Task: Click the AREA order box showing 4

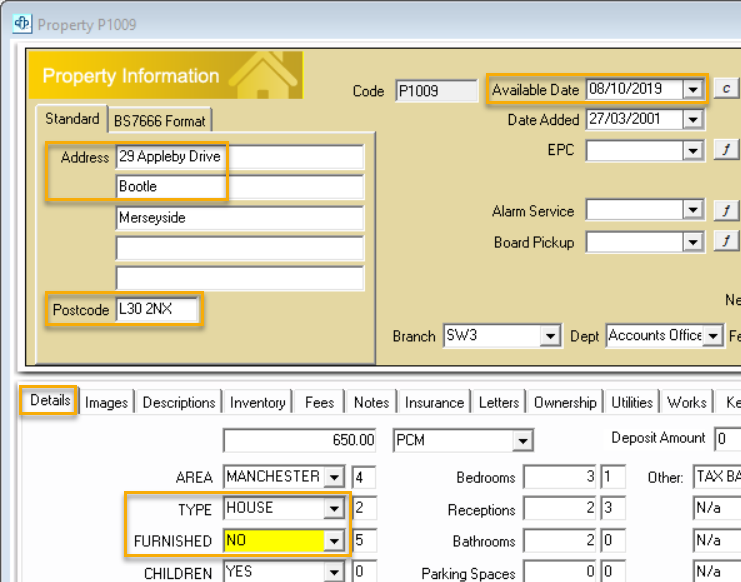Action: pyautogui.click(x=364, y=477)
